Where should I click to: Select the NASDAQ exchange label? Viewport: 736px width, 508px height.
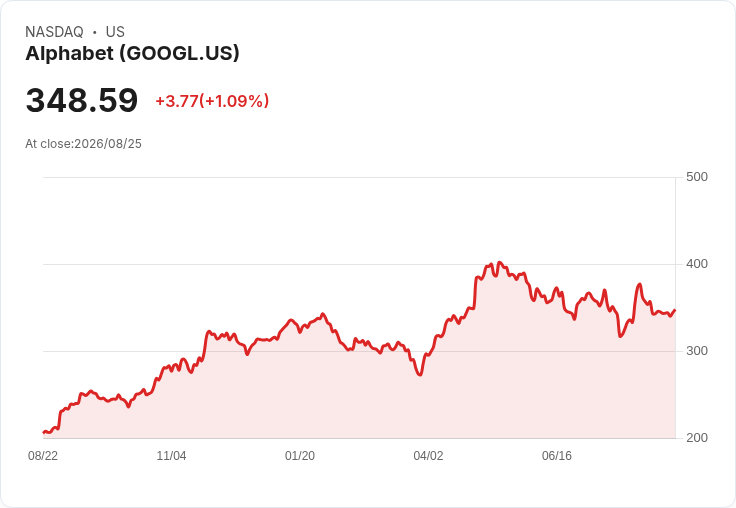click(54, 32)
